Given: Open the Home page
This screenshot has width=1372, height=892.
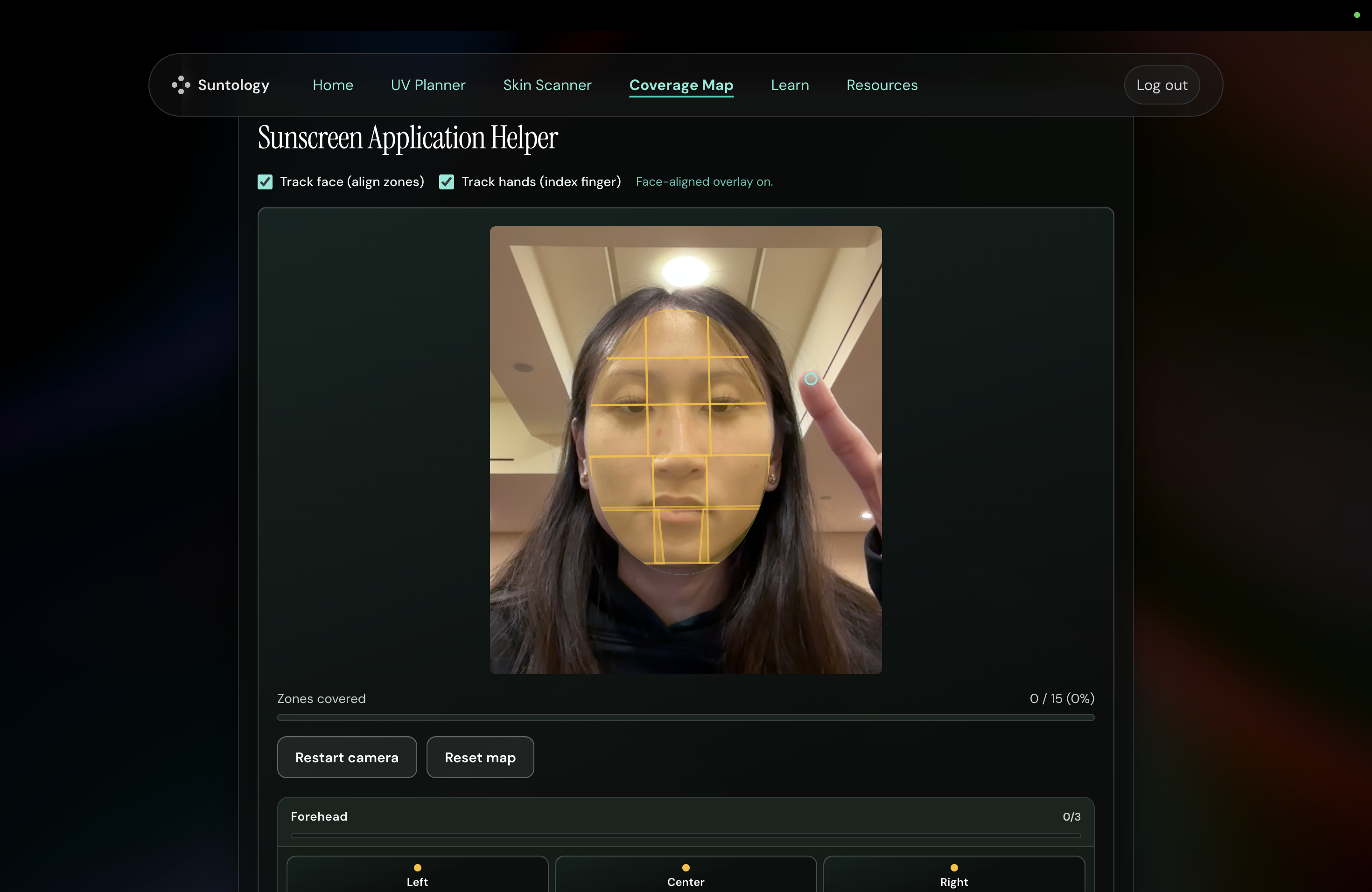Looking at the screenshot, I should point(333,85).
